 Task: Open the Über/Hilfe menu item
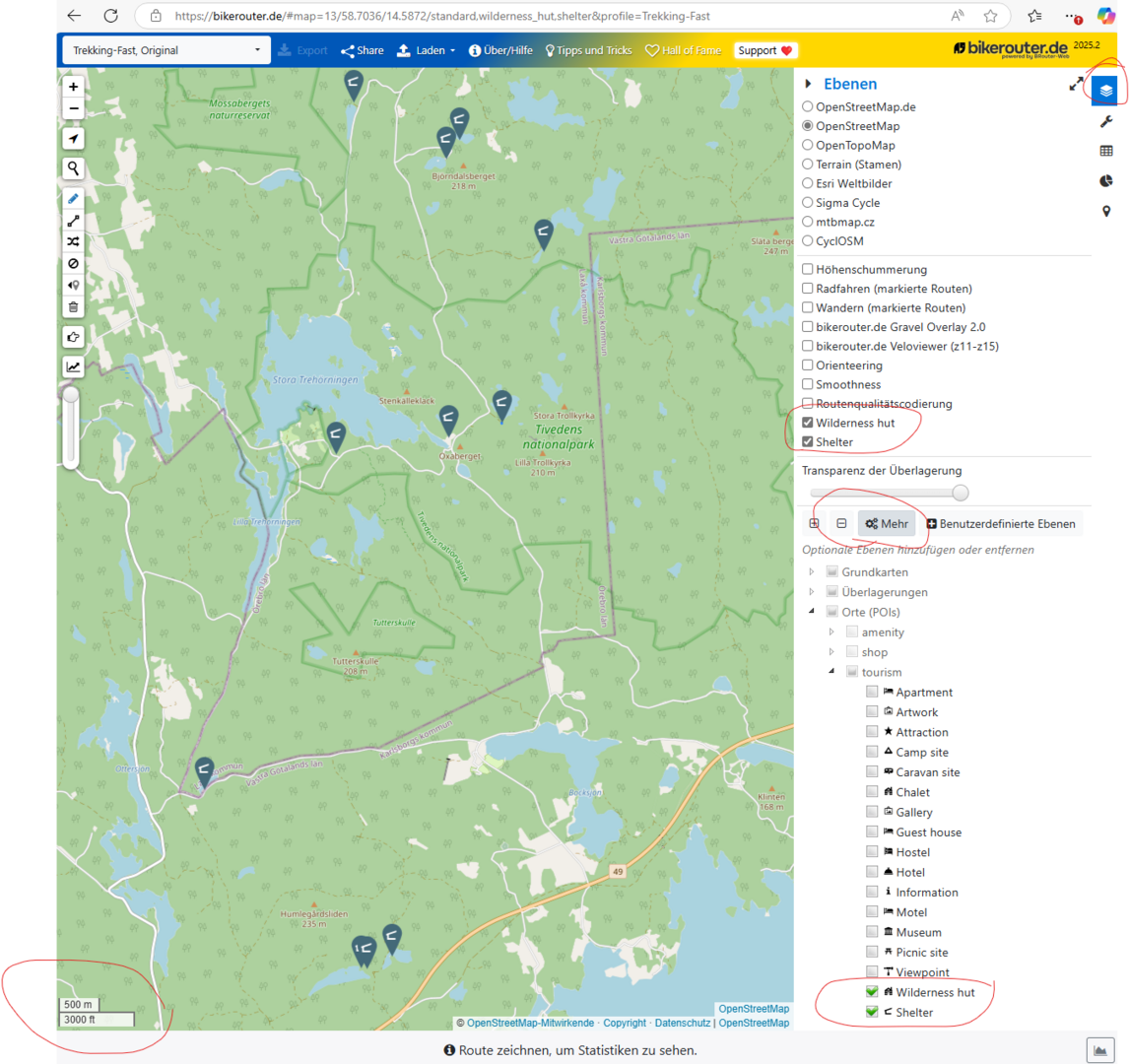pyautogui.click(x=501, y=50)
